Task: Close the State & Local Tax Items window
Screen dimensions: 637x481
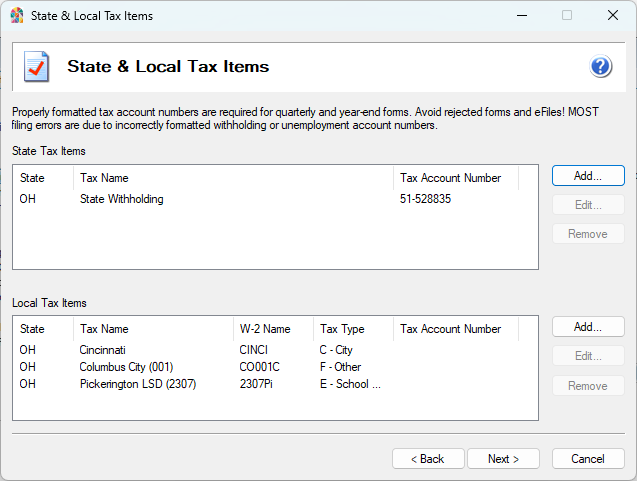Action: pyautogui.click(x=613, y=16)
